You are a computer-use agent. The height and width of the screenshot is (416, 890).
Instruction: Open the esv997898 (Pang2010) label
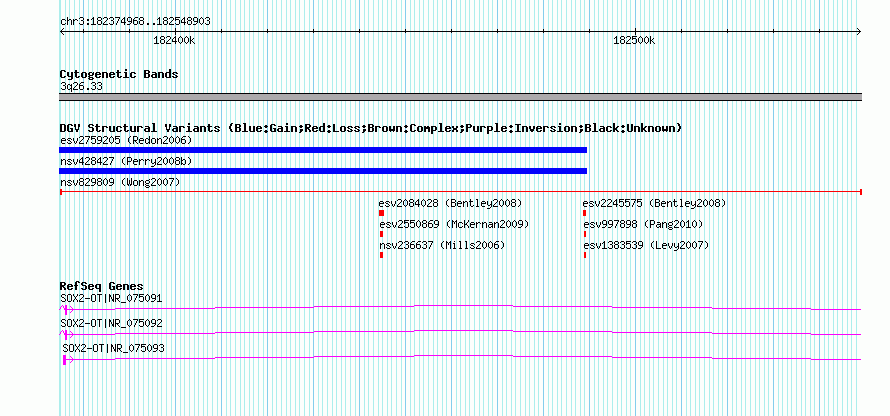pyautogui.click(x=643, y=224)
